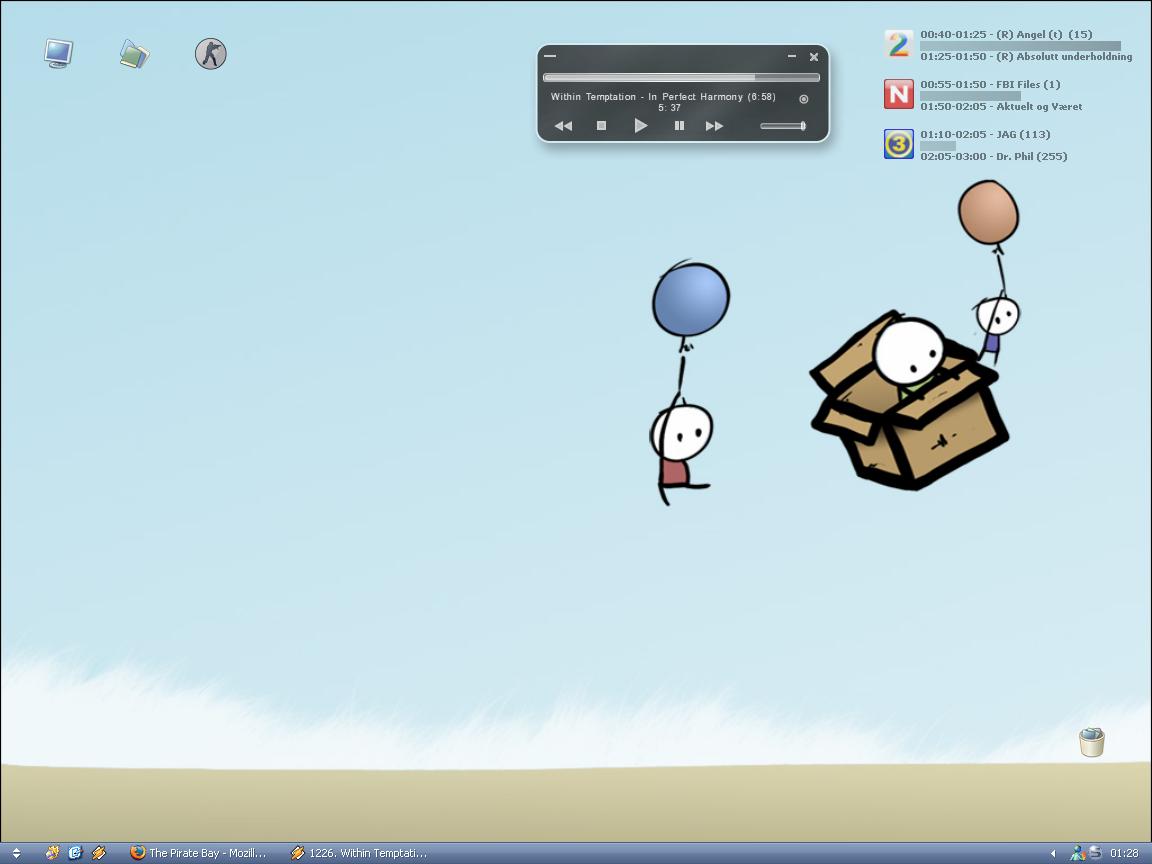Toggle the round button beside song title
This screenshot has width=1152, height=864.
click(804, 99)
